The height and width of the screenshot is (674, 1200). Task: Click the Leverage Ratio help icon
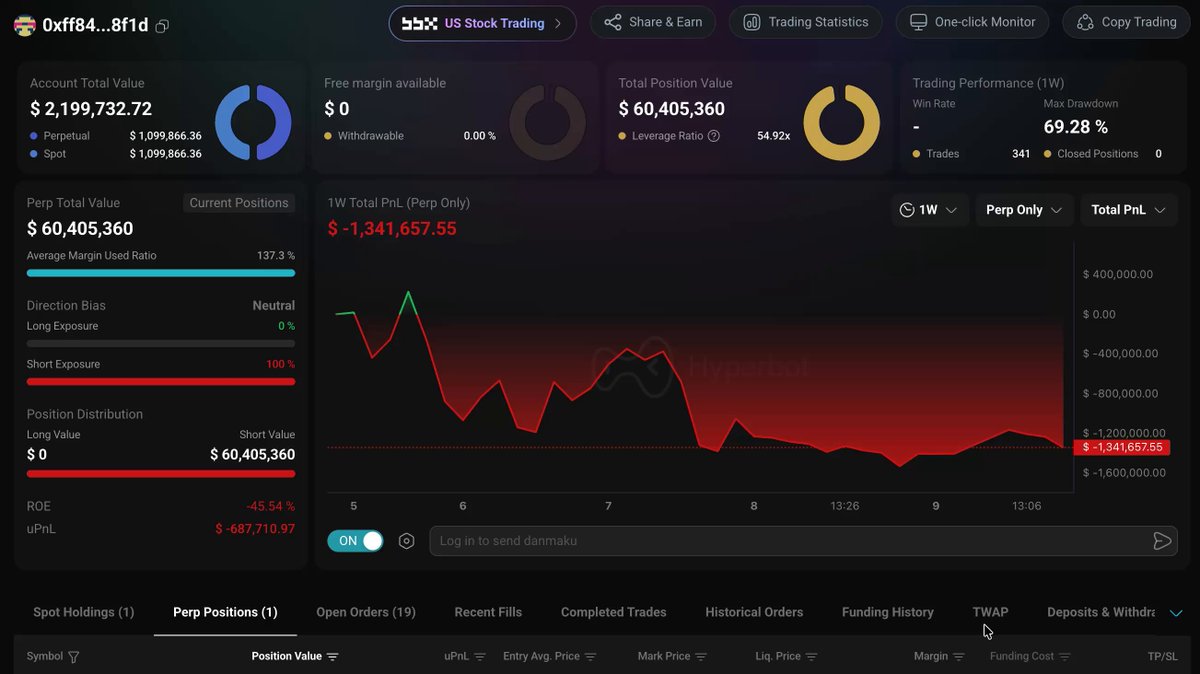(x=713, y=136)
